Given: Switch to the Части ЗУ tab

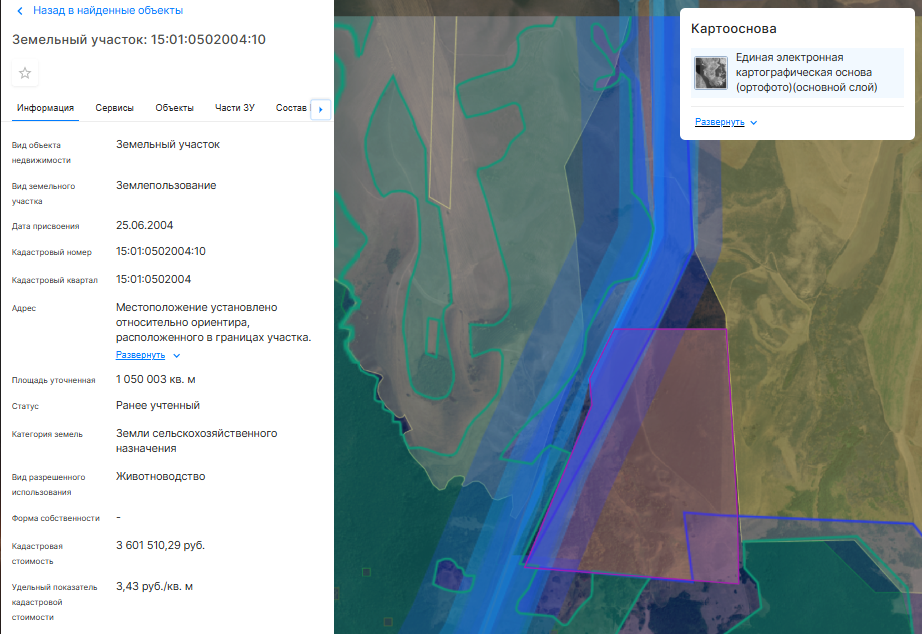Looking at the screenshot, I should (235, 108).
